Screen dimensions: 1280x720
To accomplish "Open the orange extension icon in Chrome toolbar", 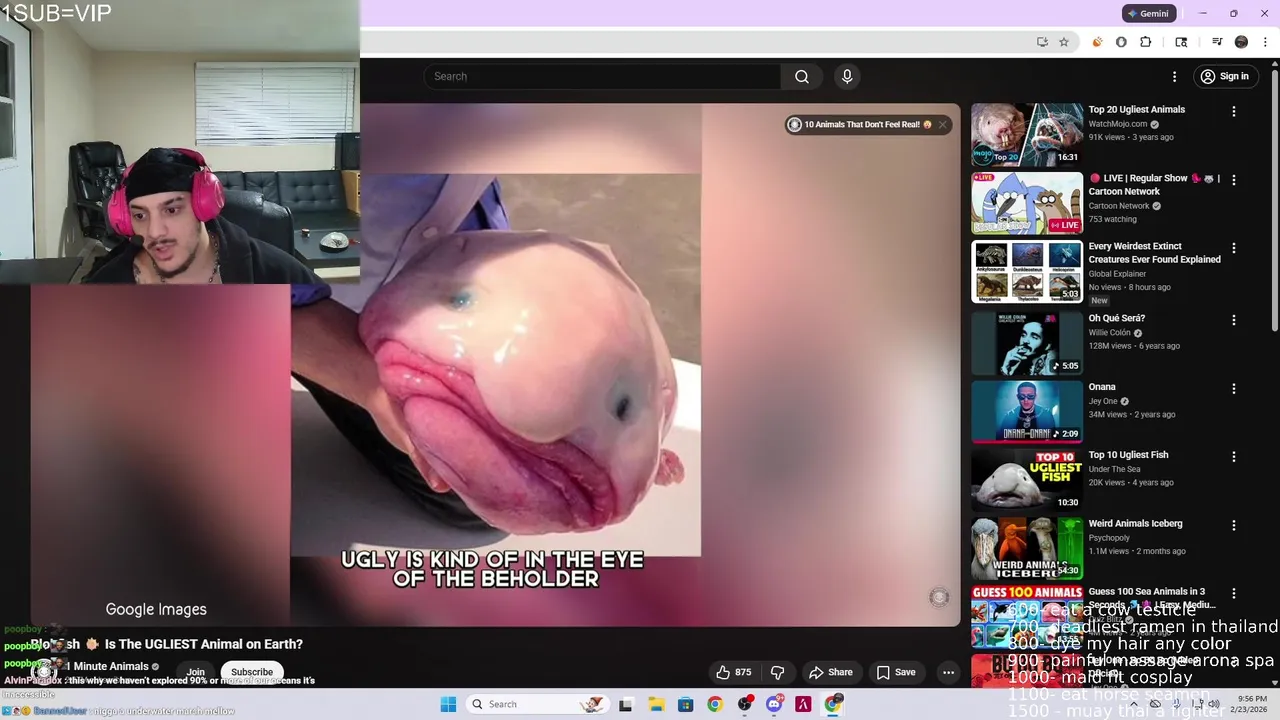I will point(1097,42).
